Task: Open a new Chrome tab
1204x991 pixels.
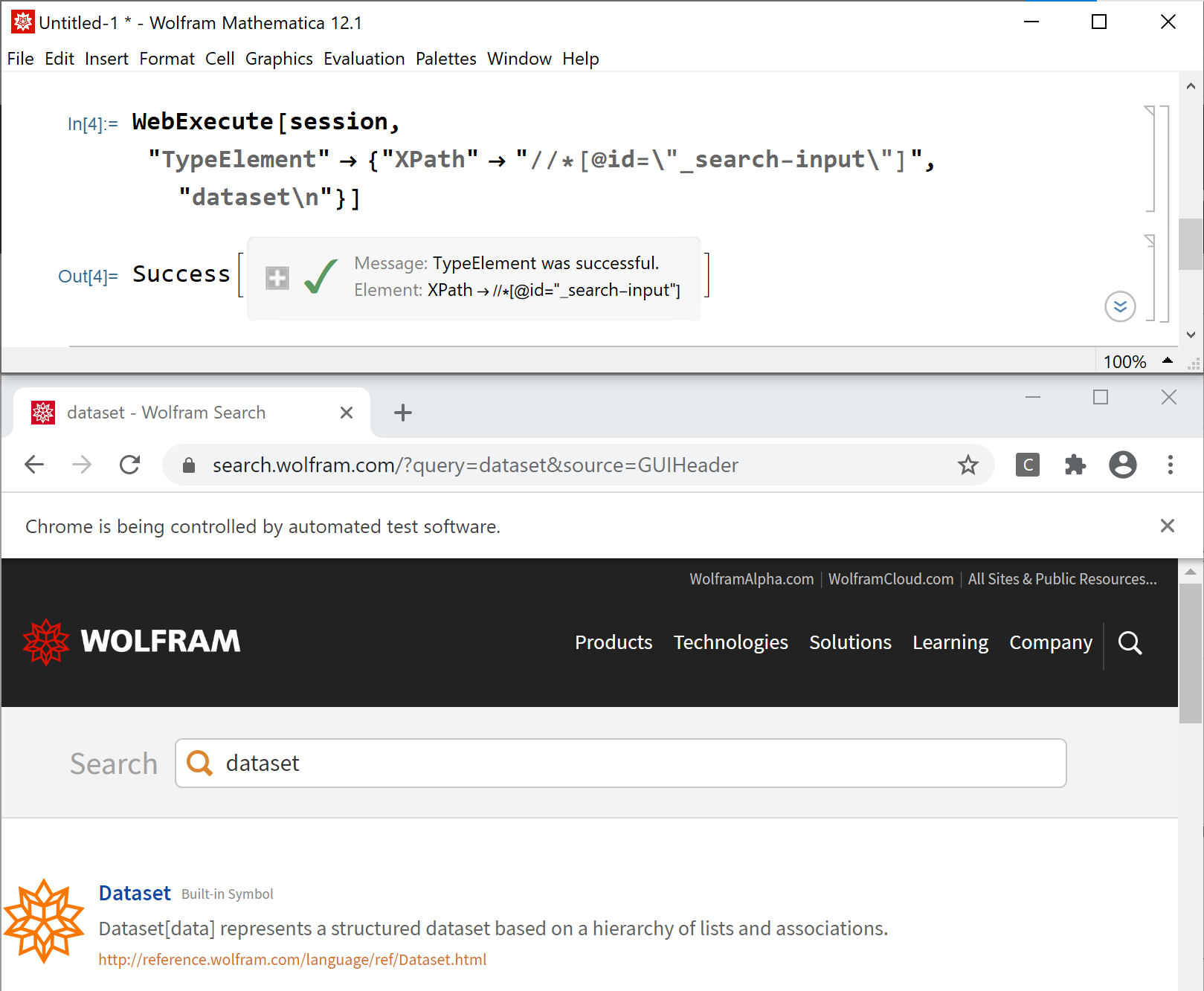Action: tap(402, 413)
